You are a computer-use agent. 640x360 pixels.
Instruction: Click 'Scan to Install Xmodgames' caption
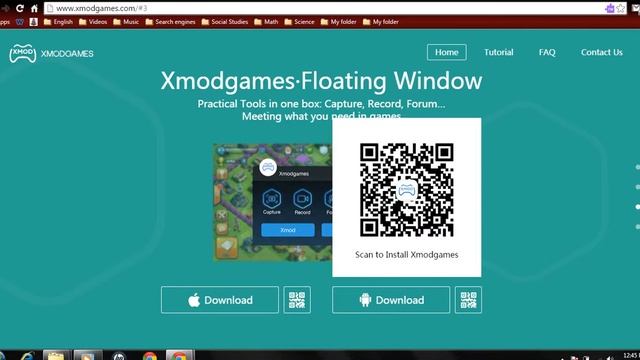coord(407,255)
